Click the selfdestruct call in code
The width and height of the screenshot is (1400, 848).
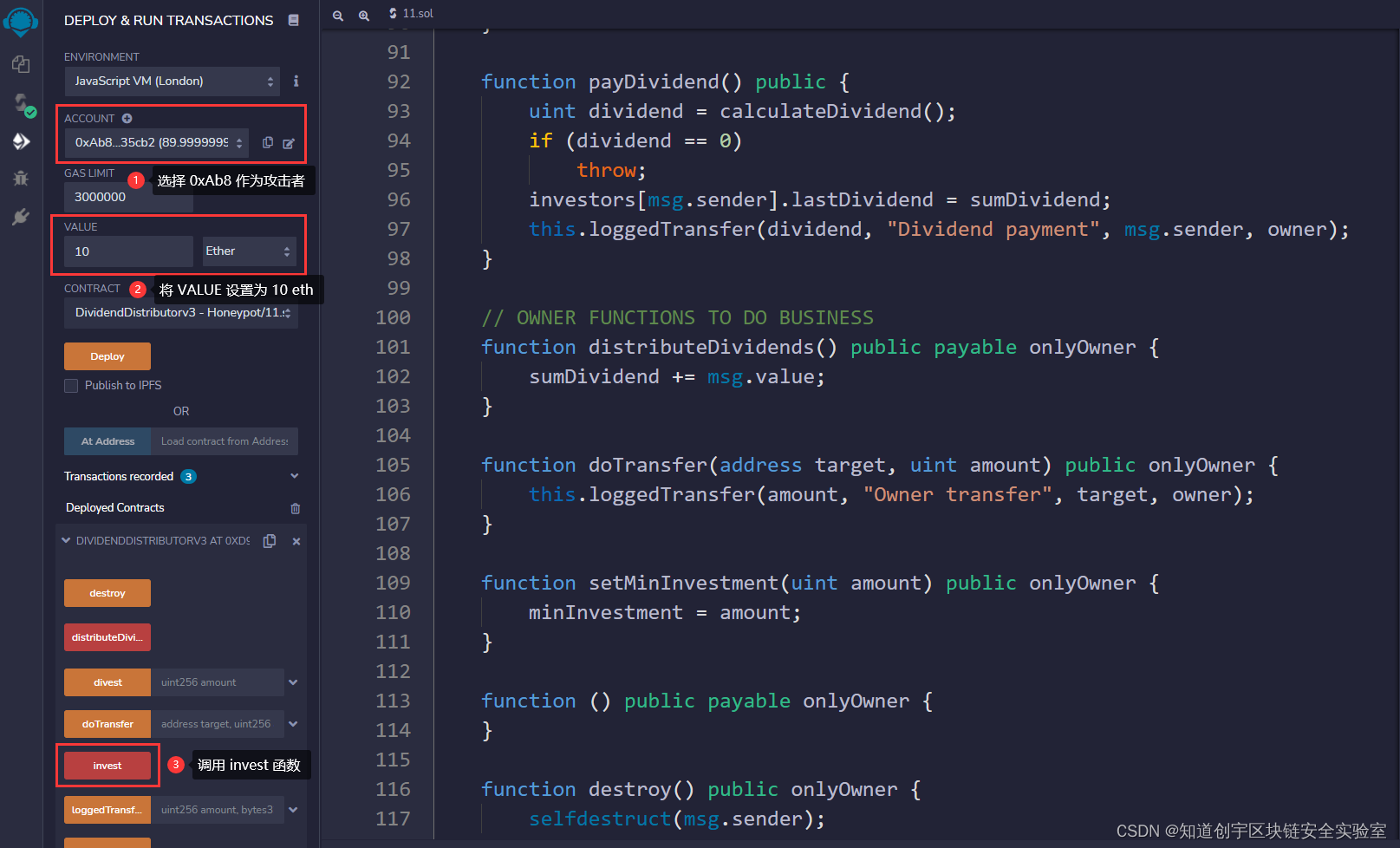(600, 819)
